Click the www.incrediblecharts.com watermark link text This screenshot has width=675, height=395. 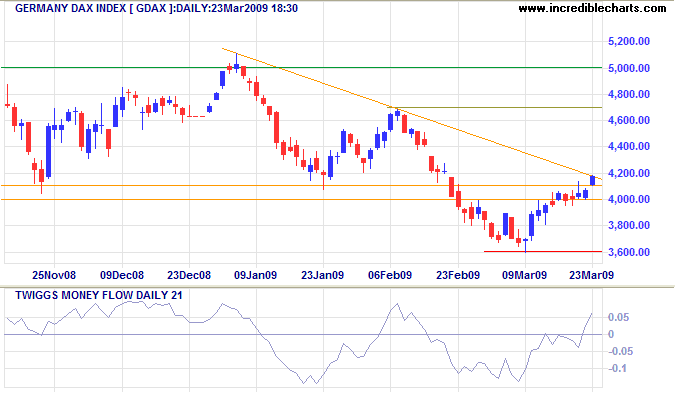[x=592, y=8]
